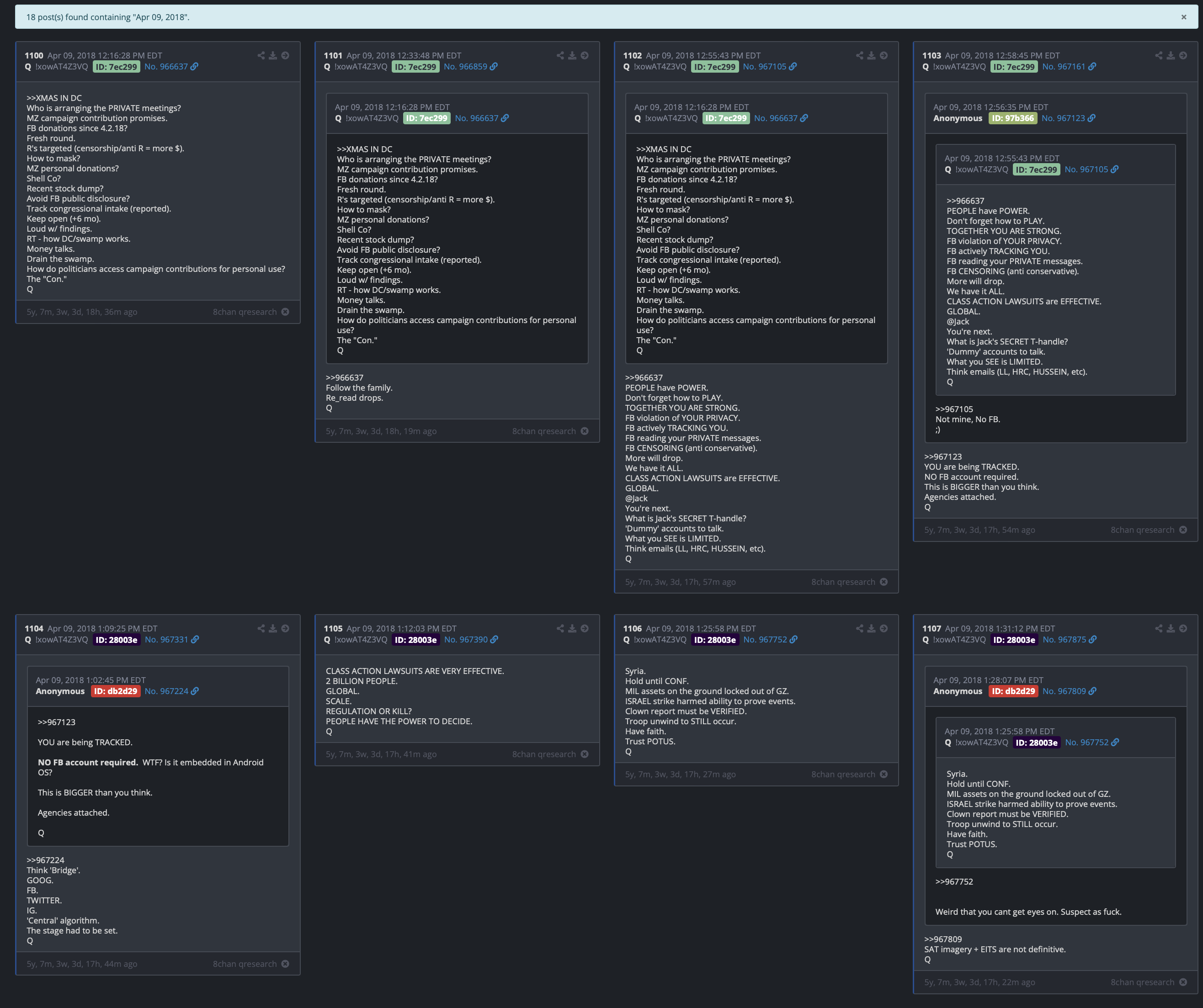Click timestamp Apr 09, 2018 1:12:03 PM EDT
Image resolution: width=1203 pixels, height=1008 pixels.
[x=402, y=628]
